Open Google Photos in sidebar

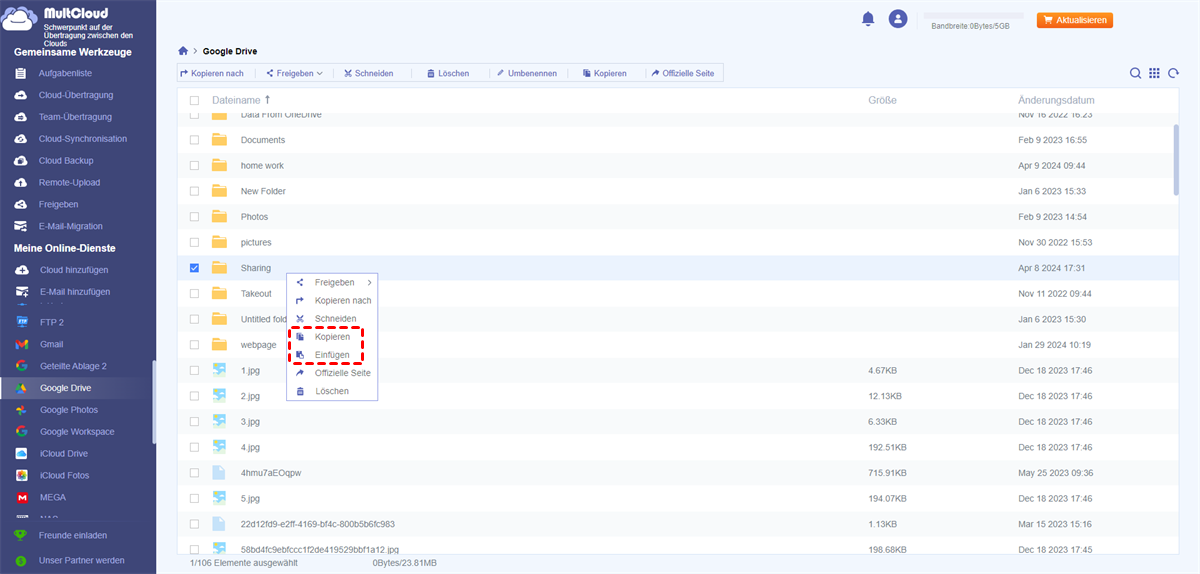pos(68,410)
